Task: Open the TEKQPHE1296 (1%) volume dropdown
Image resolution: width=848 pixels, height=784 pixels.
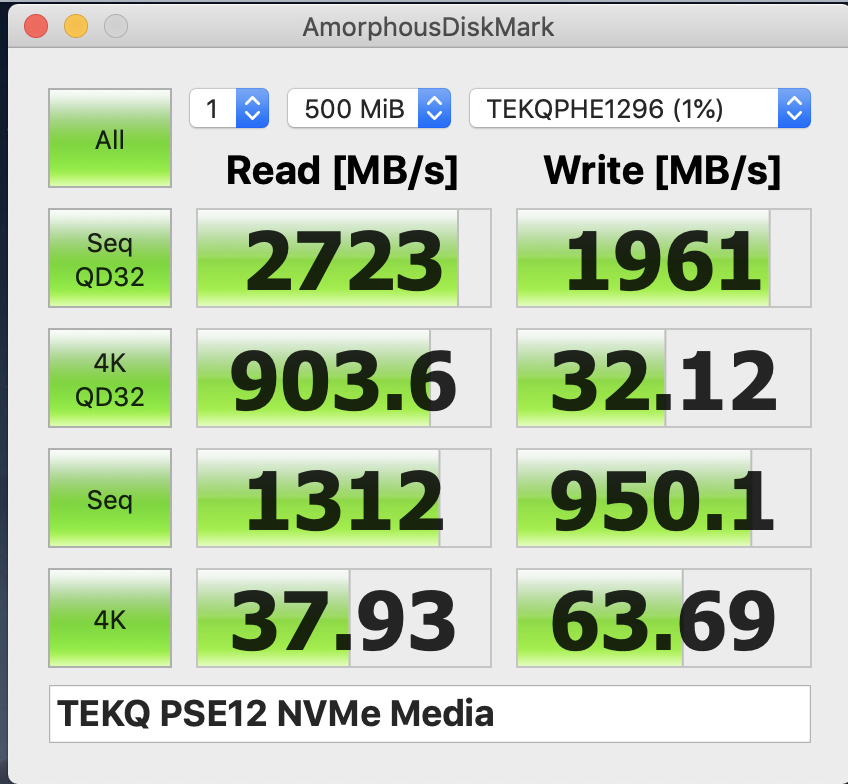Action: [x=640, y=108]
